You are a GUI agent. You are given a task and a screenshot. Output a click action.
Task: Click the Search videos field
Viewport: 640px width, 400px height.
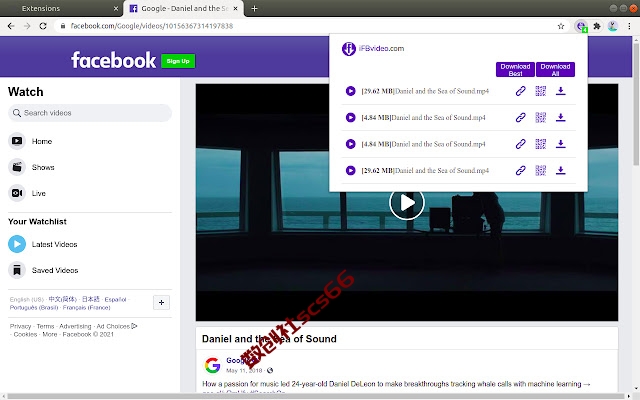click(90, 113)
